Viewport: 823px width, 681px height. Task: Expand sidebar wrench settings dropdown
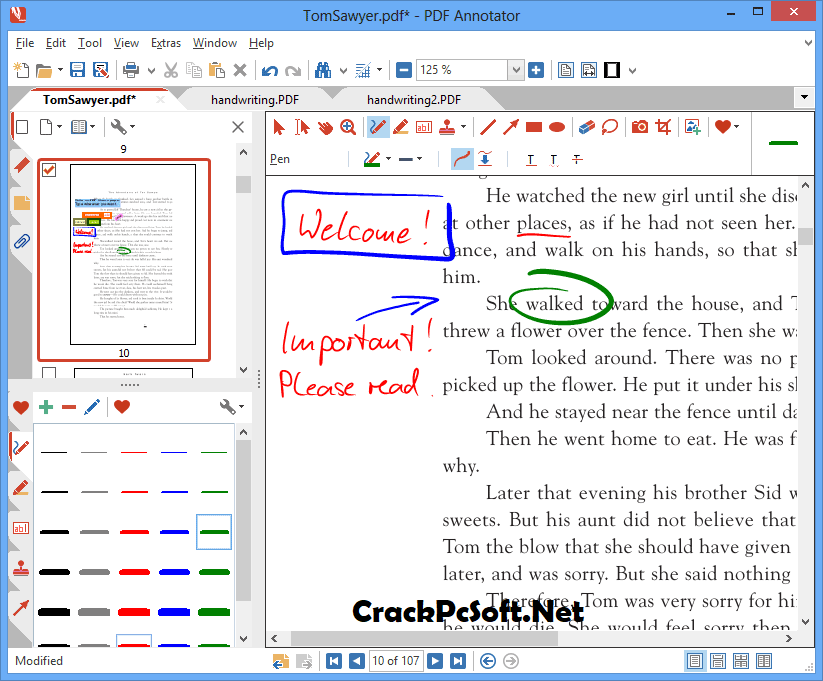pos(132,127)
